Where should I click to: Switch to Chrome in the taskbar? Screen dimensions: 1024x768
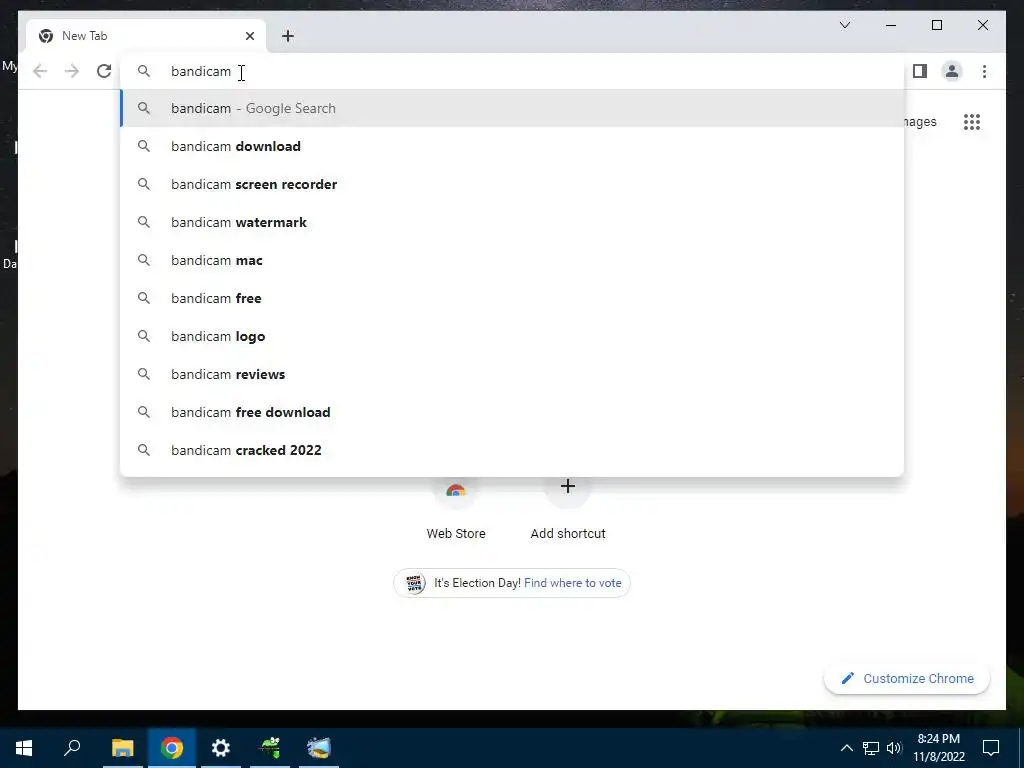point(172,748)
